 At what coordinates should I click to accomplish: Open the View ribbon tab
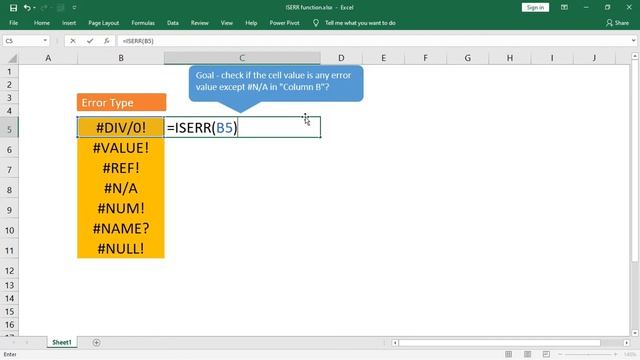point(227,23)
